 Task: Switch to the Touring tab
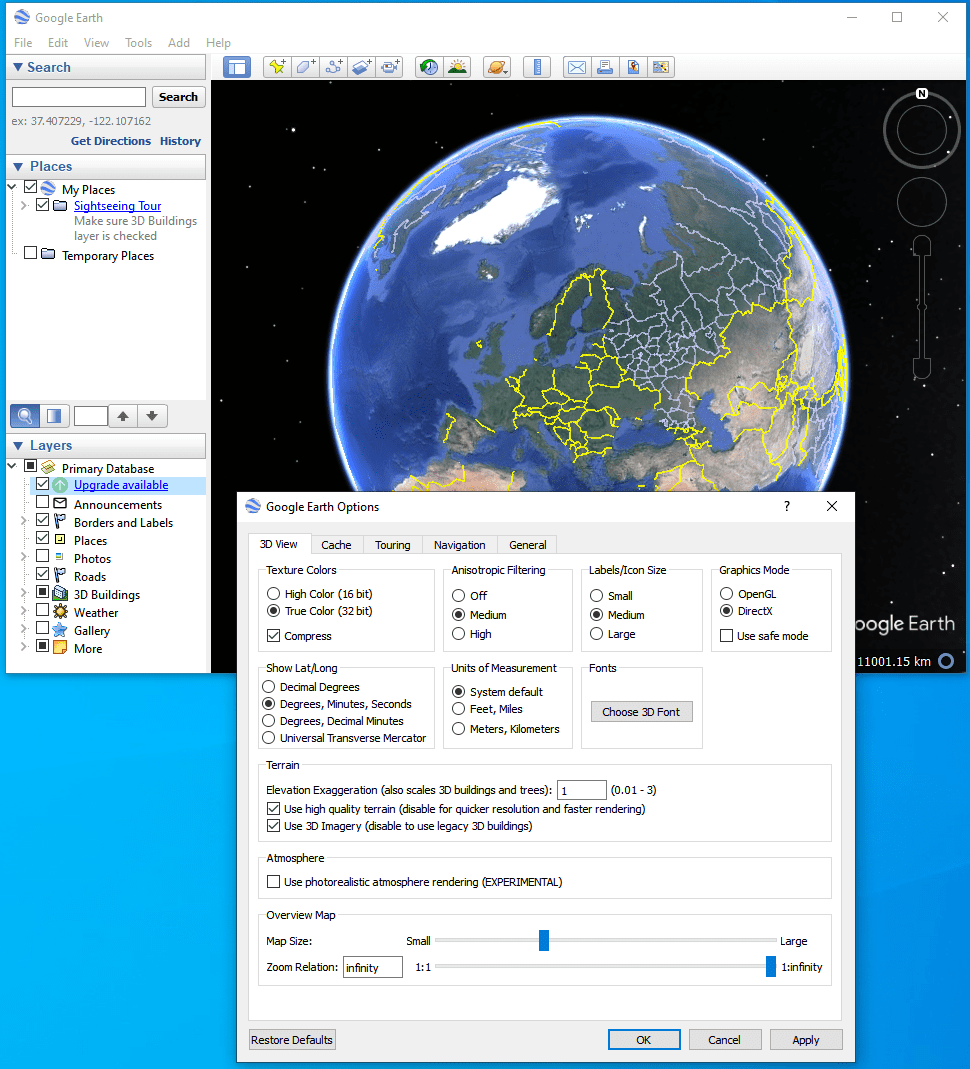[x=393, y=545]
